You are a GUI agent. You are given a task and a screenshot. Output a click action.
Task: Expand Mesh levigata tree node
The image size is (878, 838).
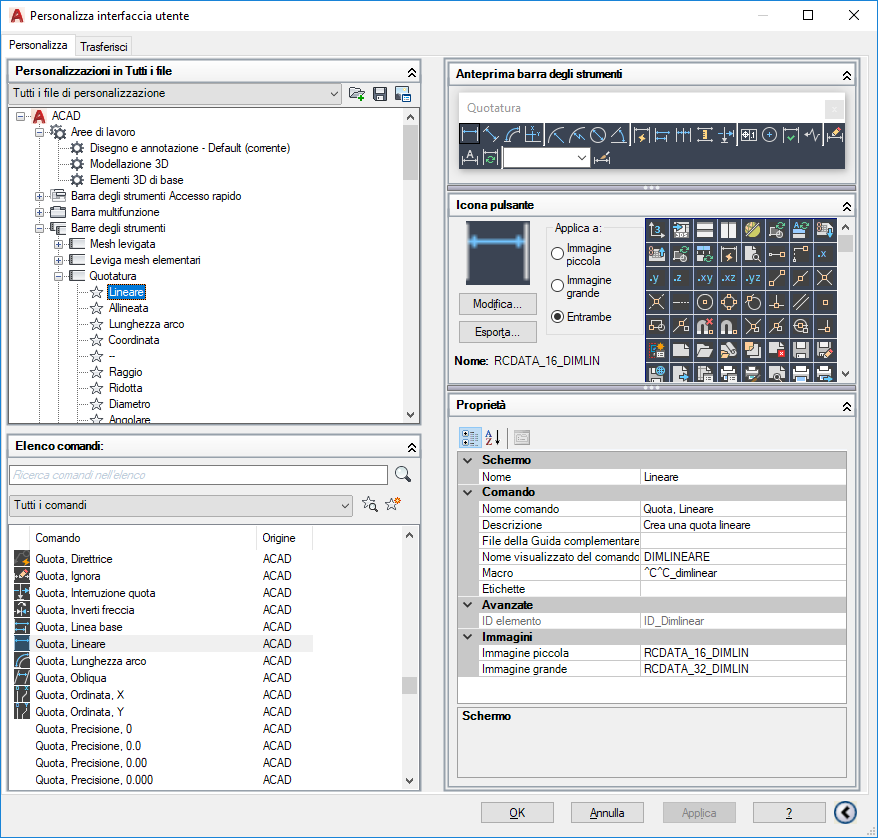point(58,244)
